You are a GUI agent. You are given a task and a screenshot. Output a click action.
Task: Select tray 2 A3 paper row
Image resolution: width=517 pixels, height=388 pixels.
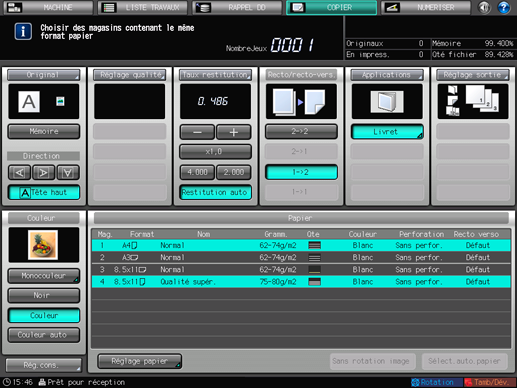tap(301, 257)
